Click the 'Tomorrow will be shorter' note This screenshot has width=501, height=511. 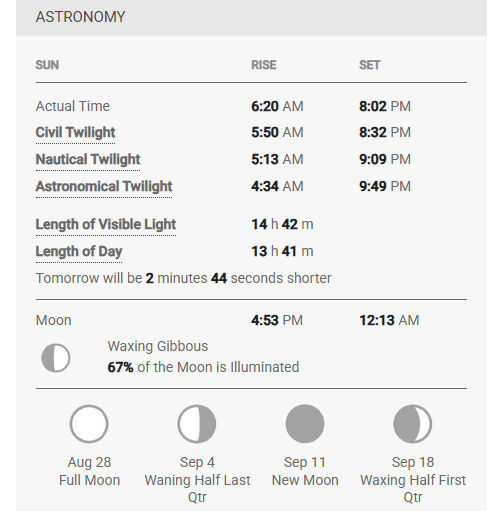(x=183, y=278)
